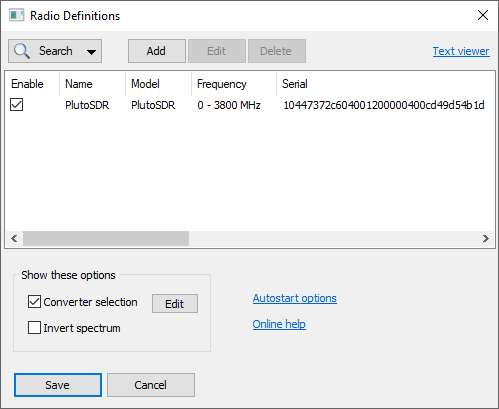Click the scrollbar left arrow
Screen dimensions: 499x409
click(x=14, y=239)
